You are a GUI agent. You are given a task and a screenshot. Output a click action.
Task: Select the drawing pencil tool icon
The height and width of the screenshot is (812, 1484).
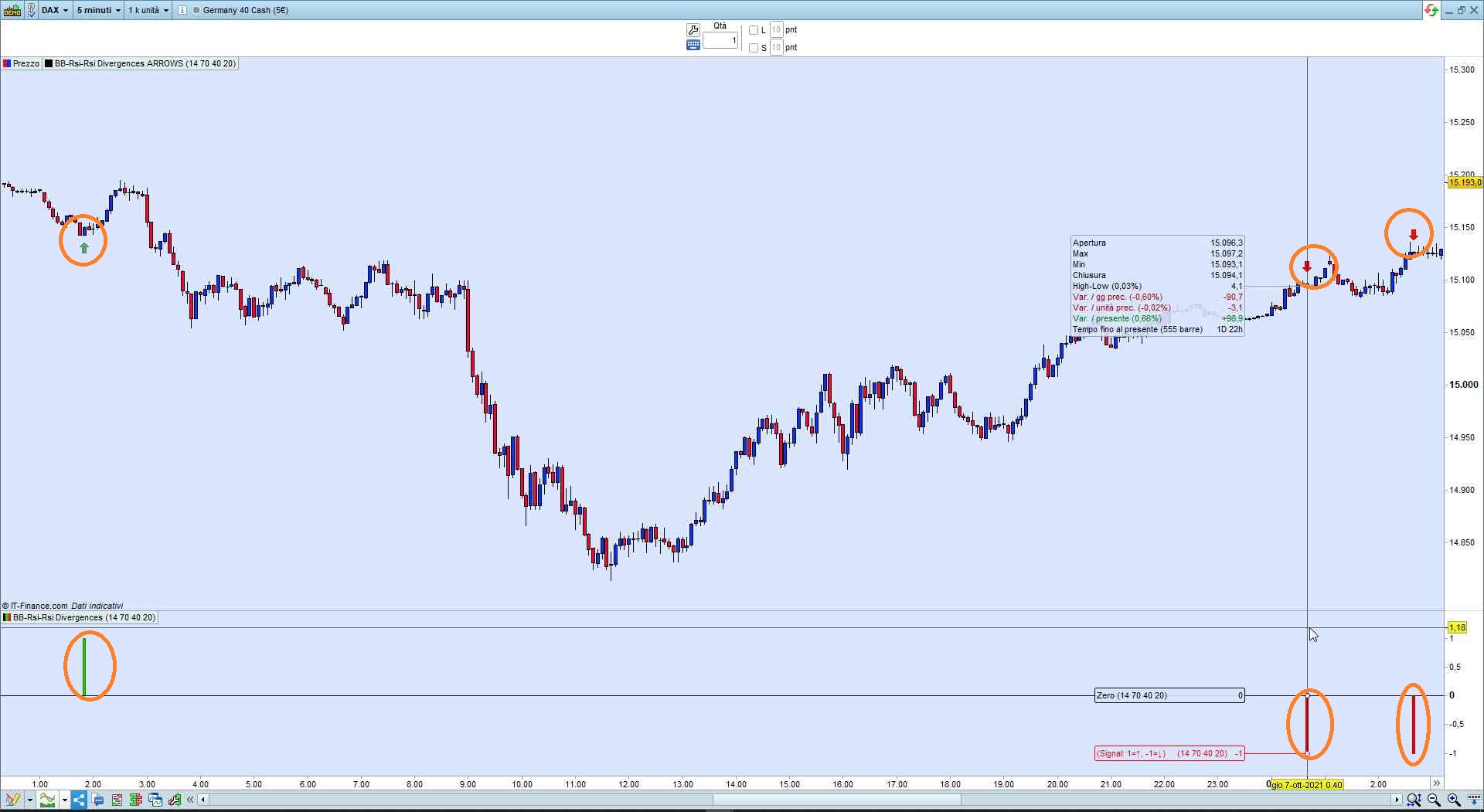click(12, 800)
